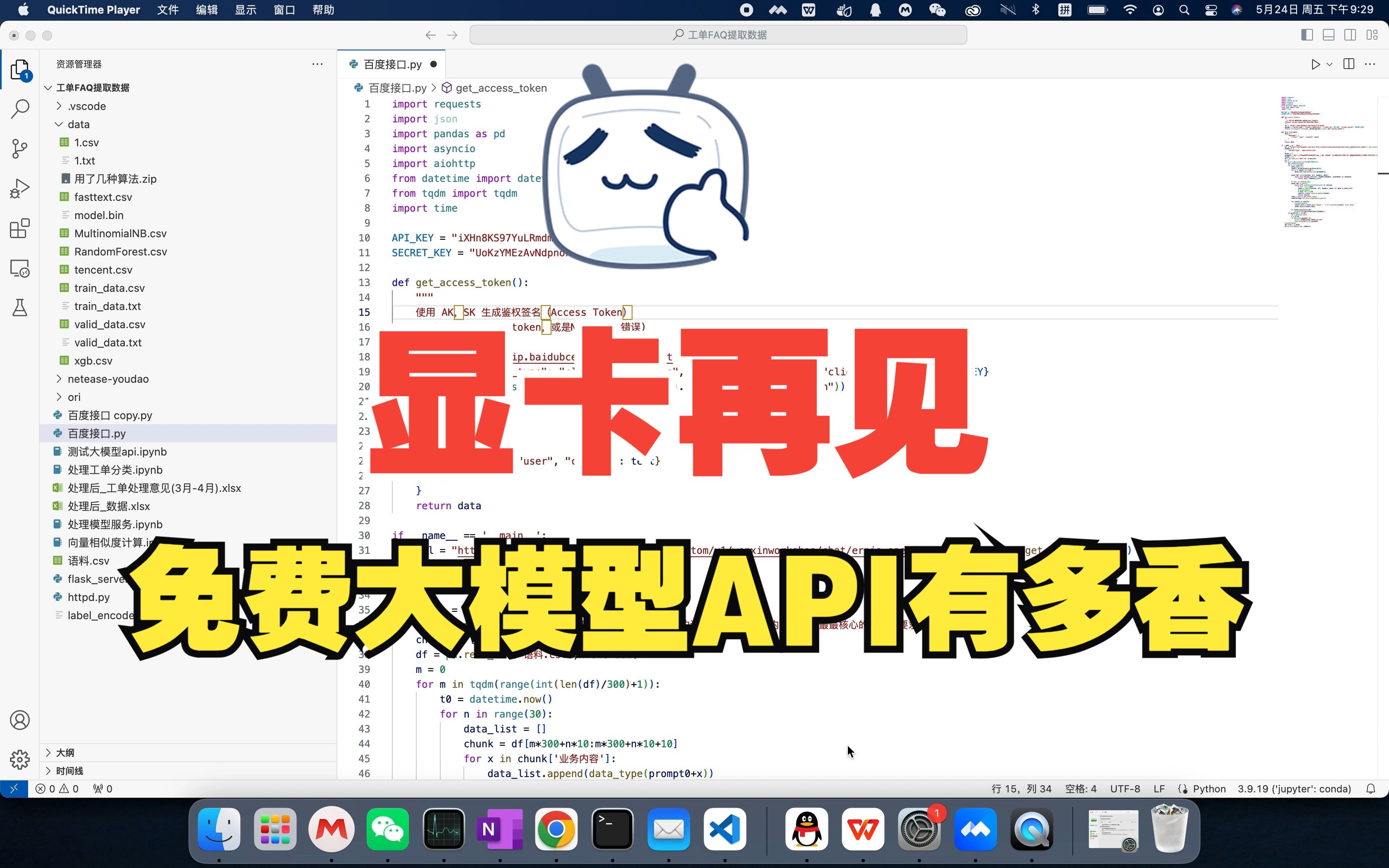
Task: Open the Testing flask view
Action: pyautogui.click(x=20, y=308)
